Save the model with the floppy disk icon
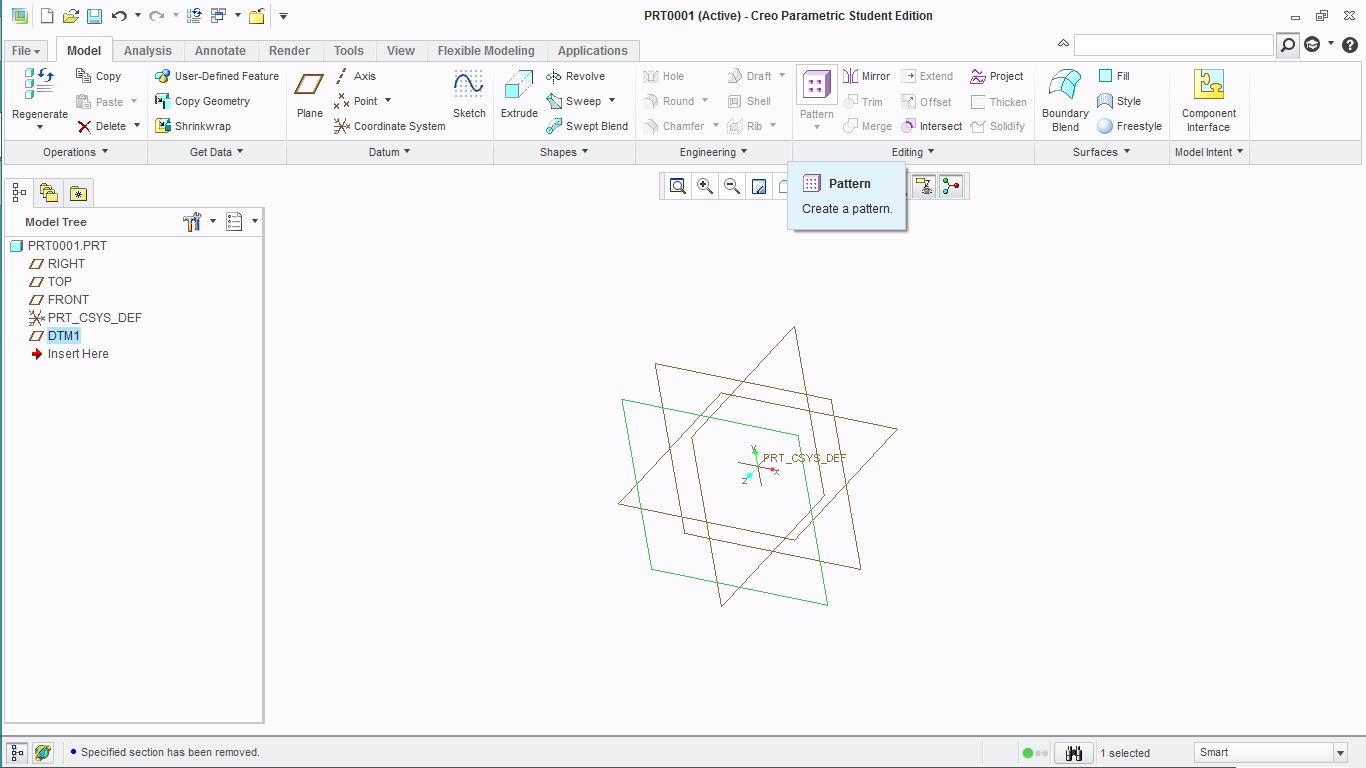 [x=94, y=16]
